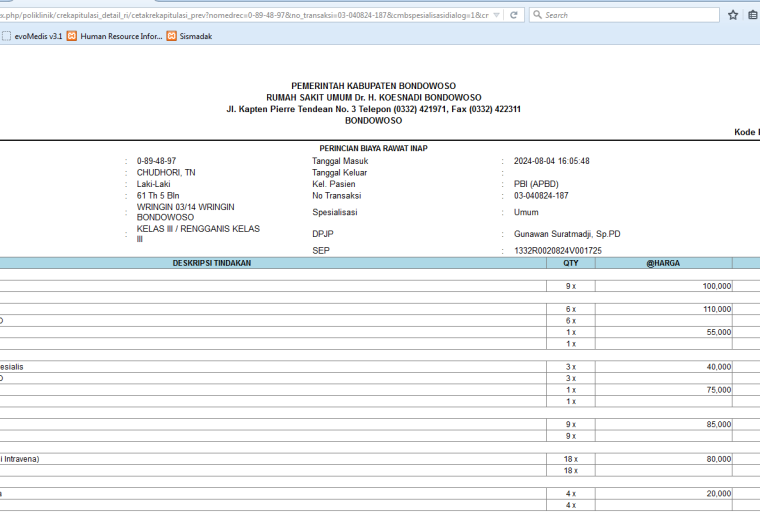760x520 pixels.
Task: Open the bookmarks list icon beside star
Action: [753, 15]
